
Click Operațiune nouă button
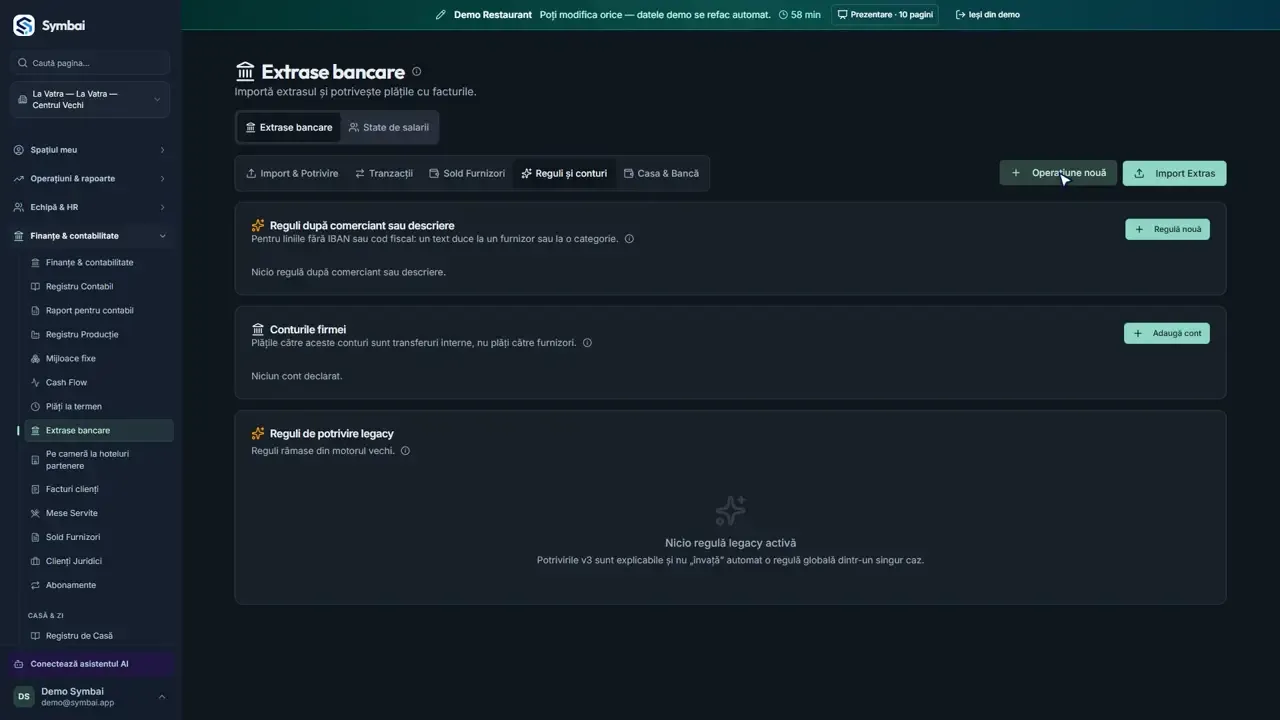(x=1058, y=173)
